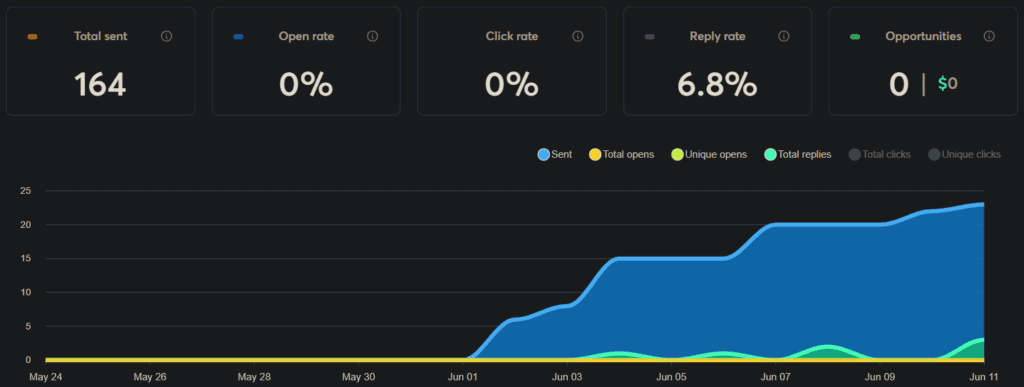Open info icon on Click rate card
1024x387 pixels.
point(577,37)
